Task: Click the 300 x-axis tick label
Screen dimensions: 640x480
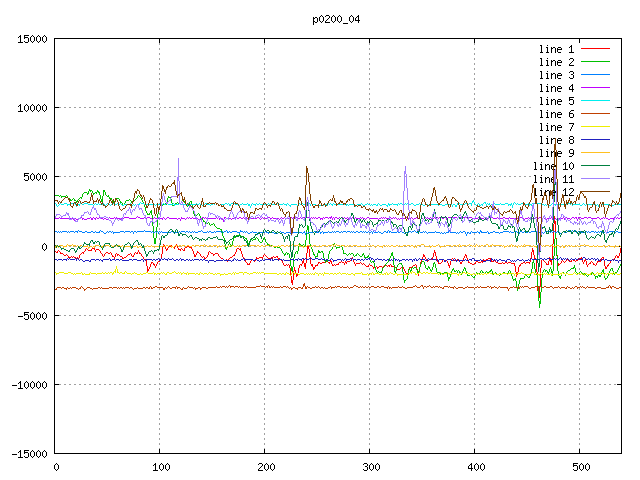Action: (x=370, y=467)
